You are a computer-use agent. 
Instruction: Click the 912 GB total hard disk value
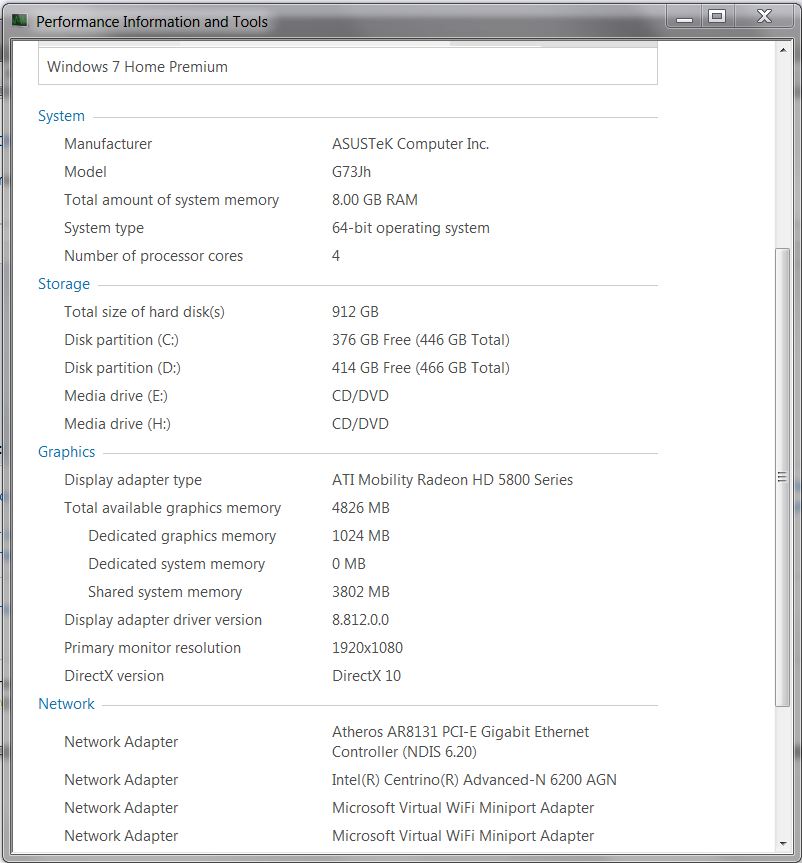(x=355, y=312)
